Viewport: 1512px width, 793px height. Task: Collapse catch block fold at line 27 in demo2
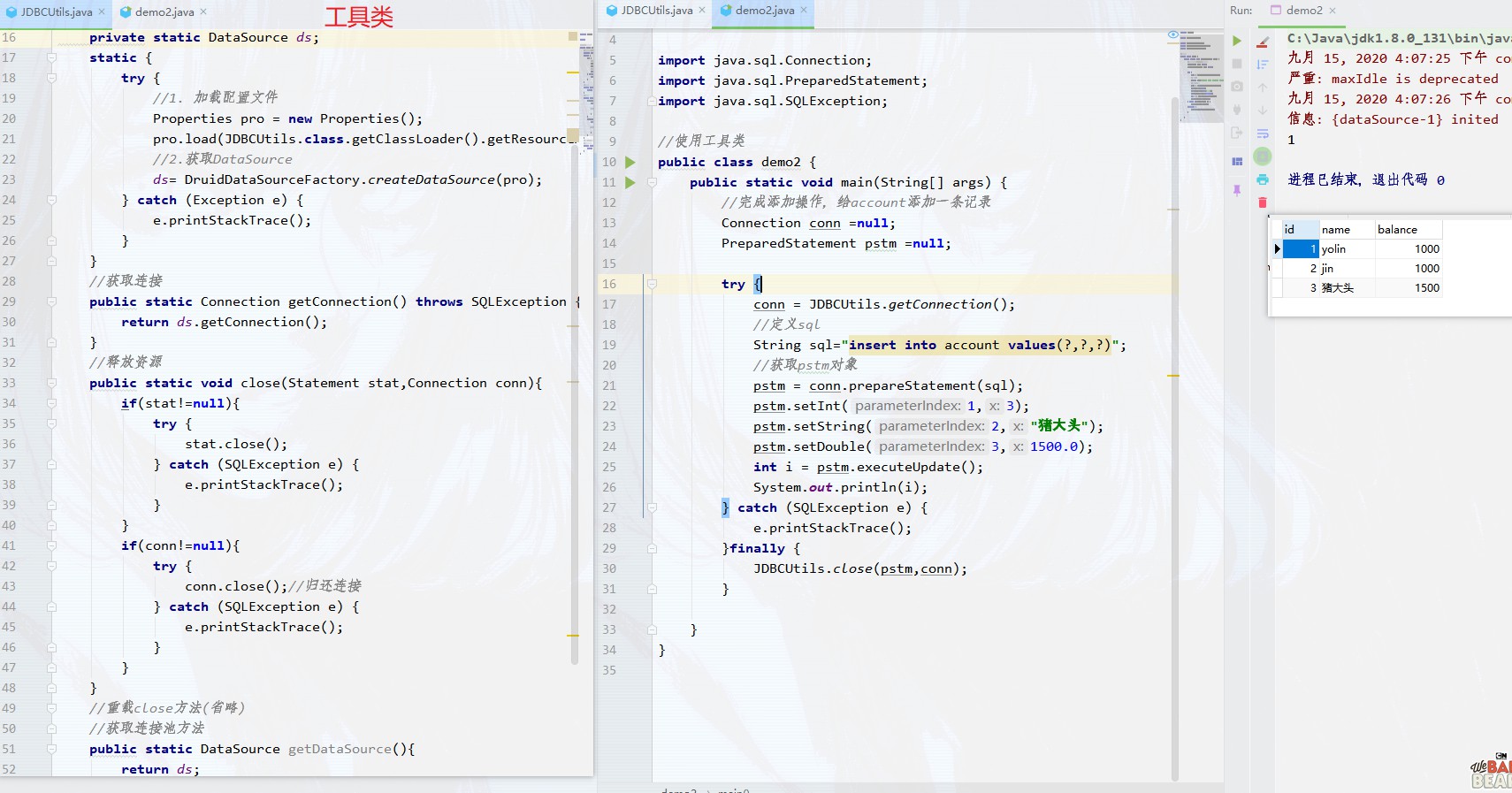click(652, 507)
